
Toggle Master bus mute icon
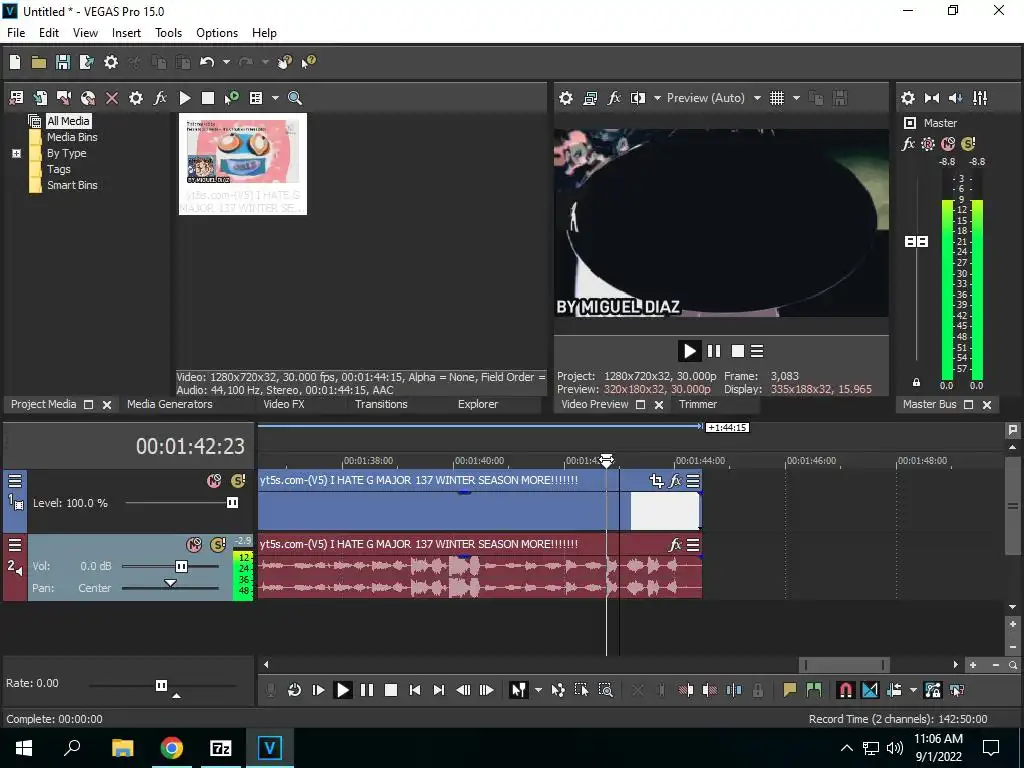pyautogui.click(x=948, y=144)
